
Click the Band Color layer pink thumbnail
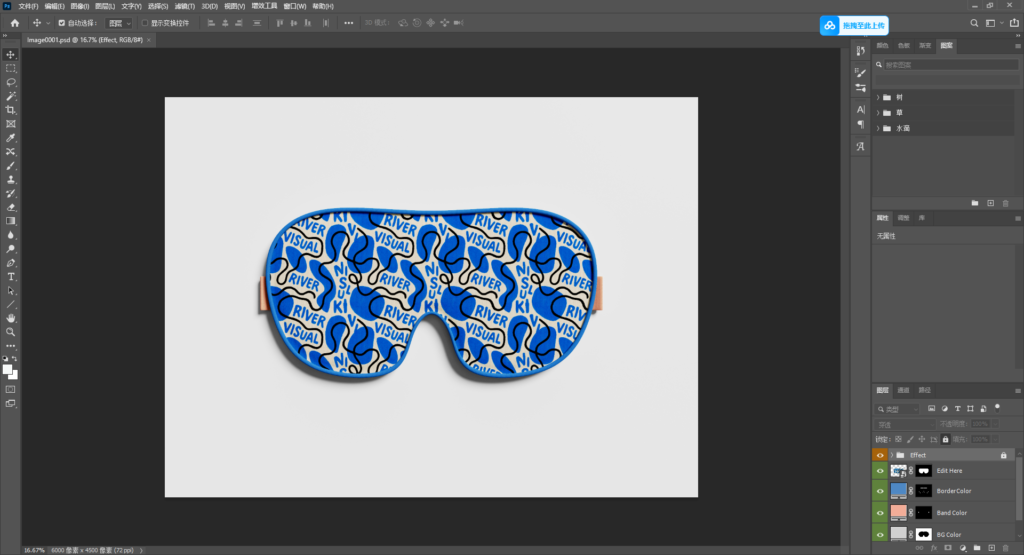(899, 513)
